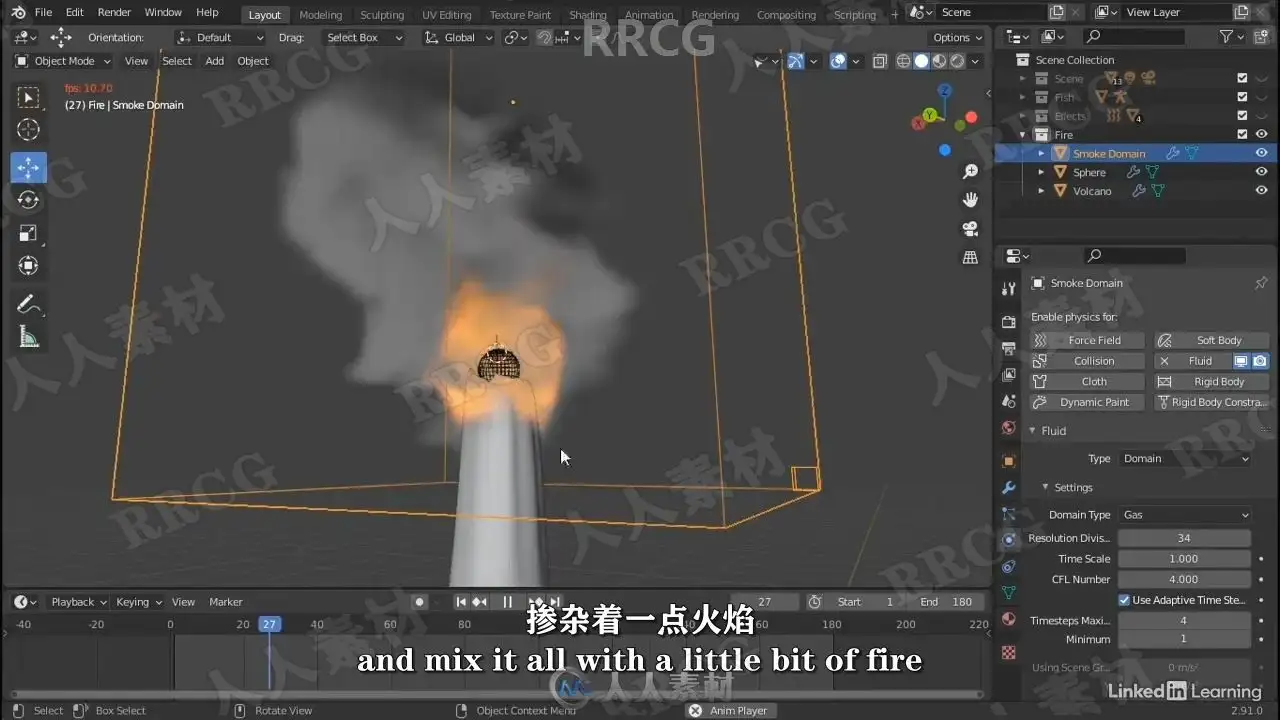The height and width of the screenshot is (720, 1280).
Task: Select the Transform tool
Action: click(28, 266)
